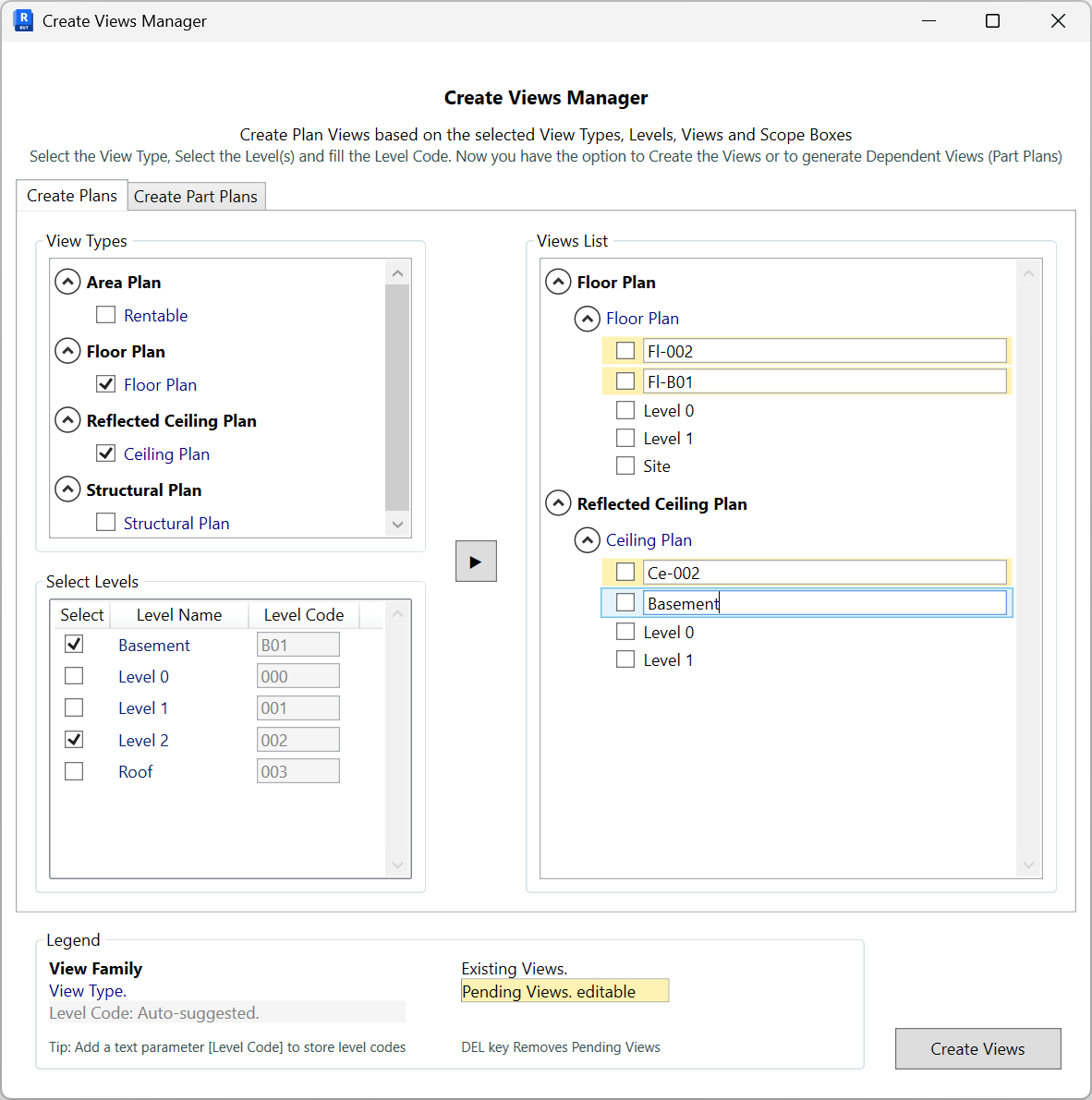Edit the B01 level code field

pos(297,644)
